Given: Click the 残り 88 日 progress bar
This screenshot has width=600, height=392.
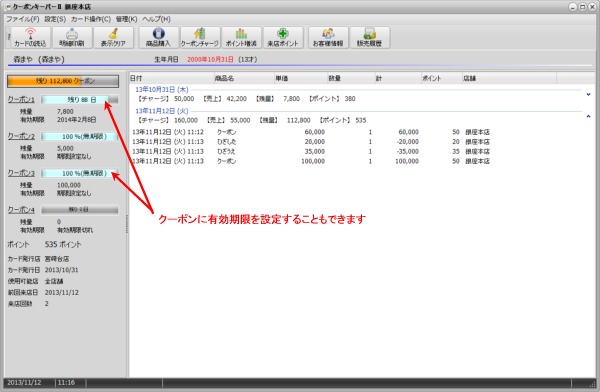Looking at the screenshot, I should click(x=80, y=100).
